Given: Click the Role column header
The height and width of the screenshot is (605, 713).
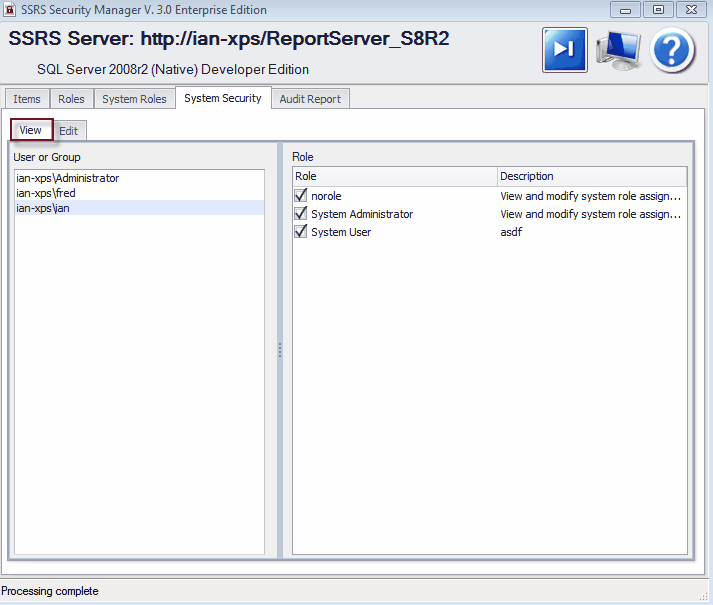Looking at the screenshot, I should 395,176.
